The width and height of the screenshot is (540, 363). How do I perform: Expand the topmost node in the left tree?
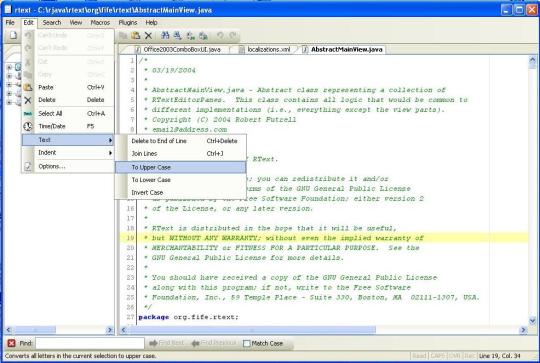coord(9,67)
